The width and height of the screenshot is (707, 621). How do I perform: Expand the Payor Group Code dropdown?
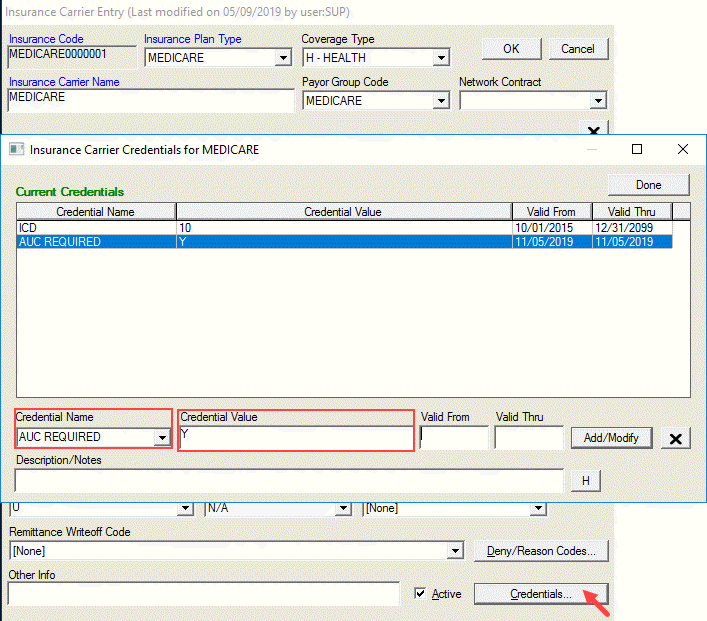point(441,101)
